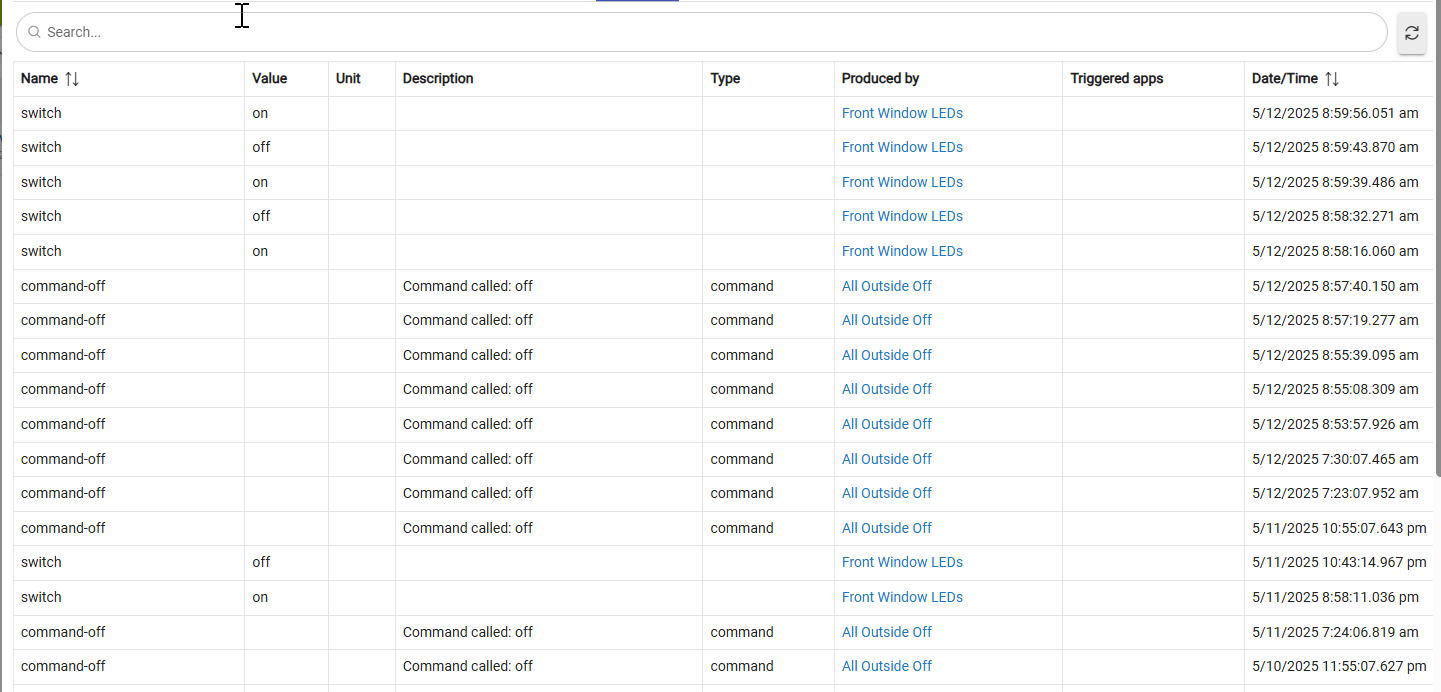Open All Outside Off from 5/11/2025 7:24:06.819 am row

(886, 632)
